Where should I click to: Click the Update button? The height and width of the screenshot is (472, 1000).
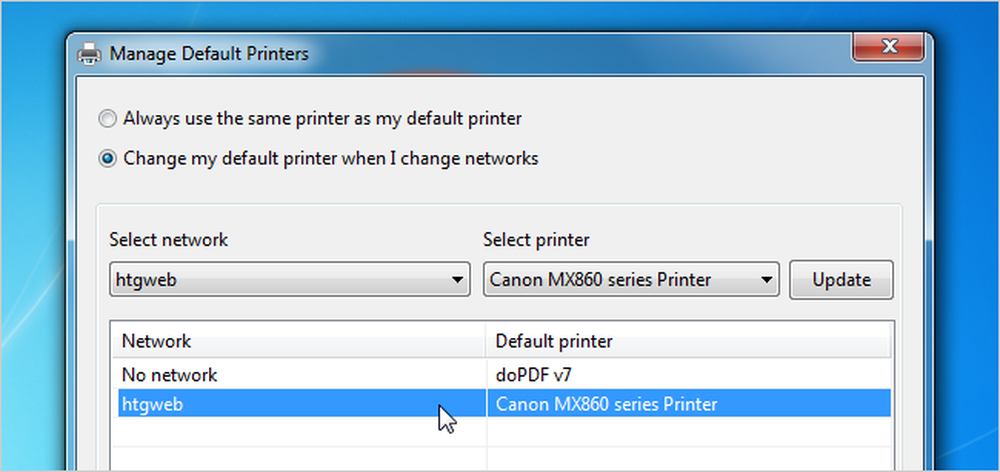(x=841, y=279)
